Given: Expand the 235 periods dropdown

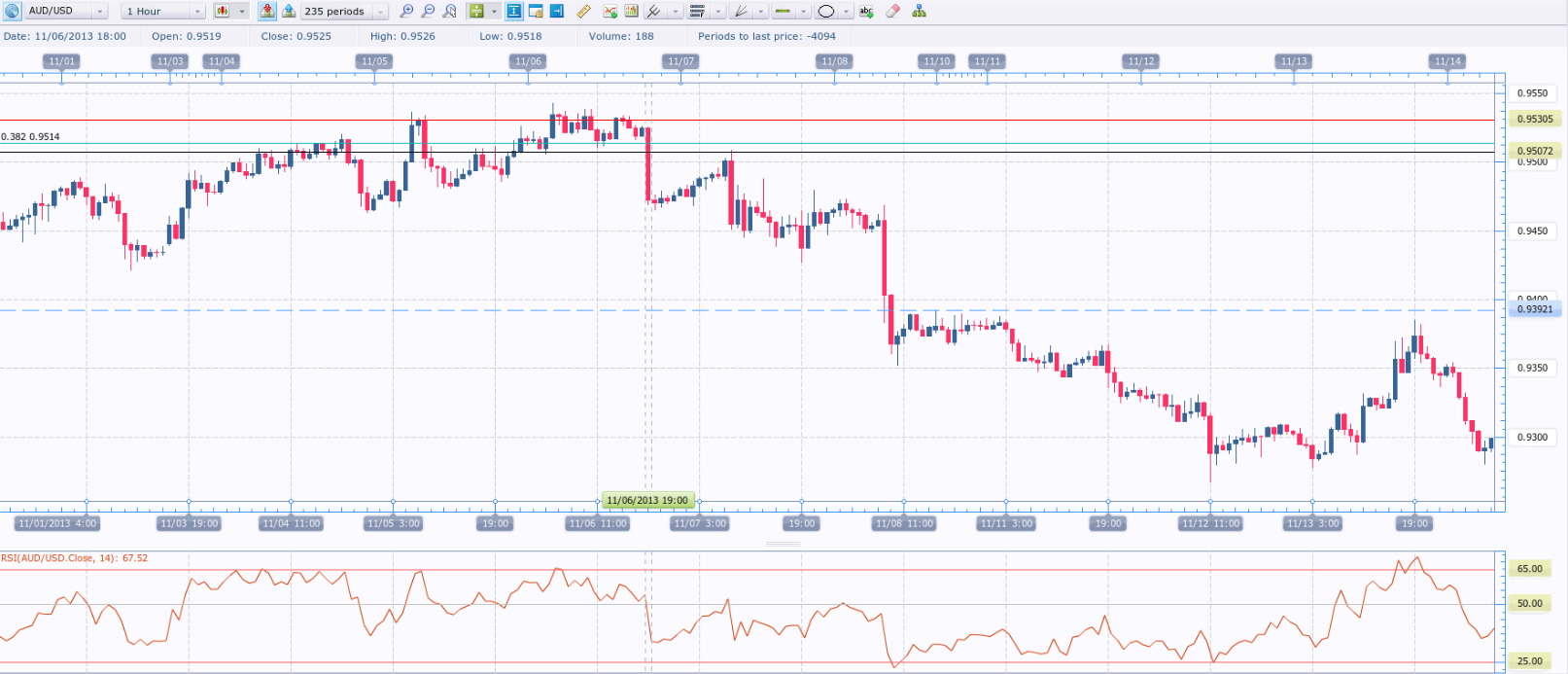Looking at the screenshot, I should [x=380, y=12].
